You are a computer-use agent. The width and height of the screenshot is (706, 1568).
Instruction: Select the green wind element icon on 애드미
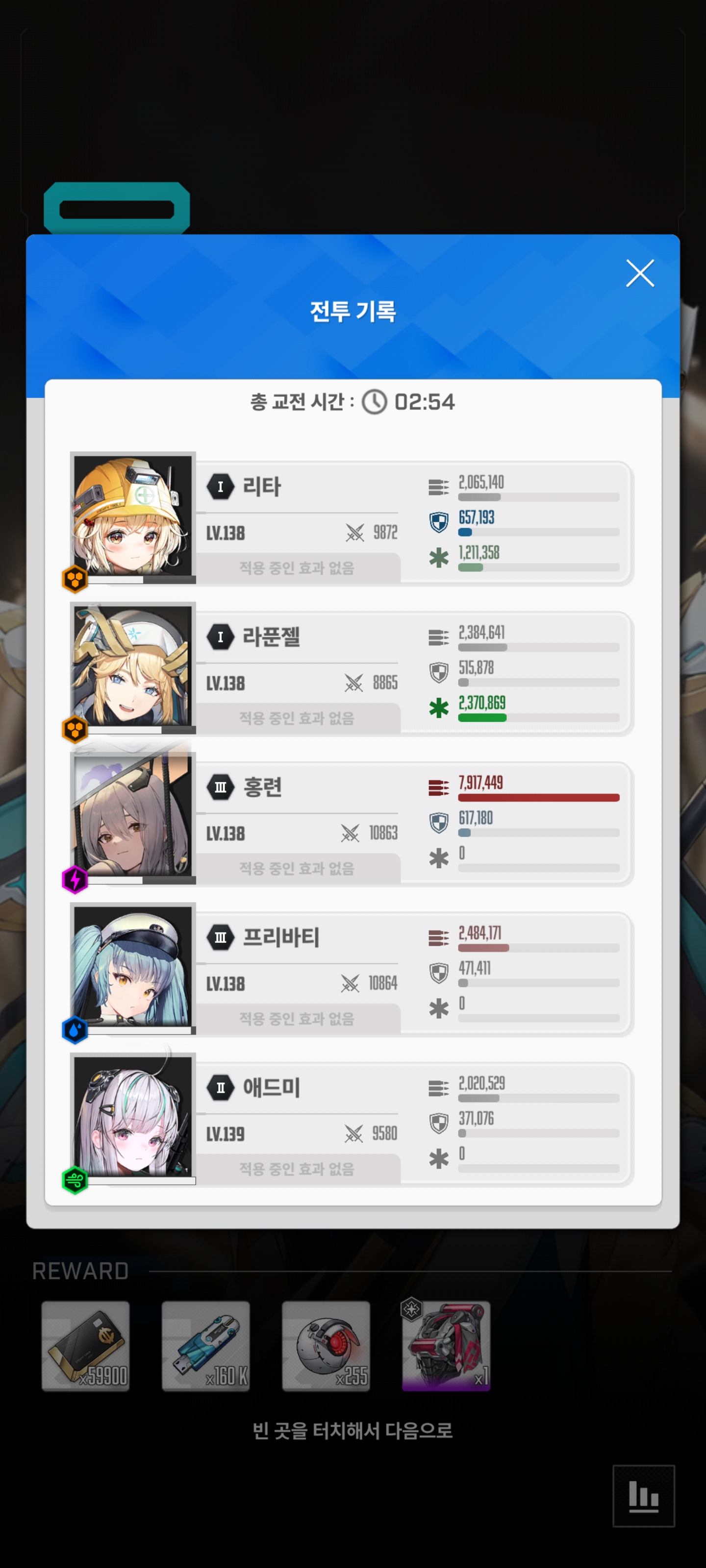point(75,1180)
